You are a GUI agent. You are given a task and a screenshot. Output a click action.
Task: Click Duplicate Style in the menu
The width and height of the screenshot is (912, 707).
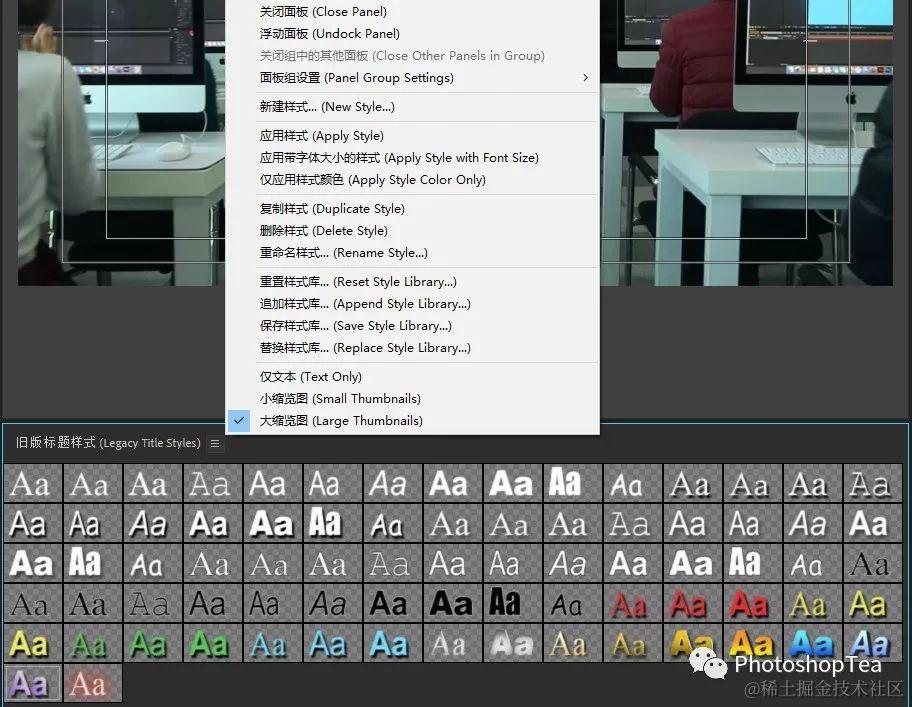(x=412, y=209)
